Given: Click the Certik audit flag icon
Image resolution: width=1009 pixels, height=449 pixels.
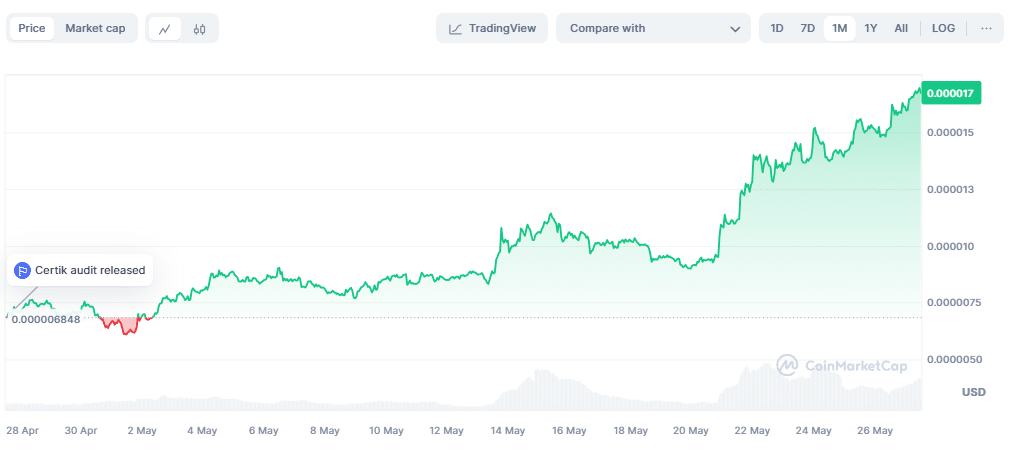Looking at the screenshot, I should tap(22, 270).
